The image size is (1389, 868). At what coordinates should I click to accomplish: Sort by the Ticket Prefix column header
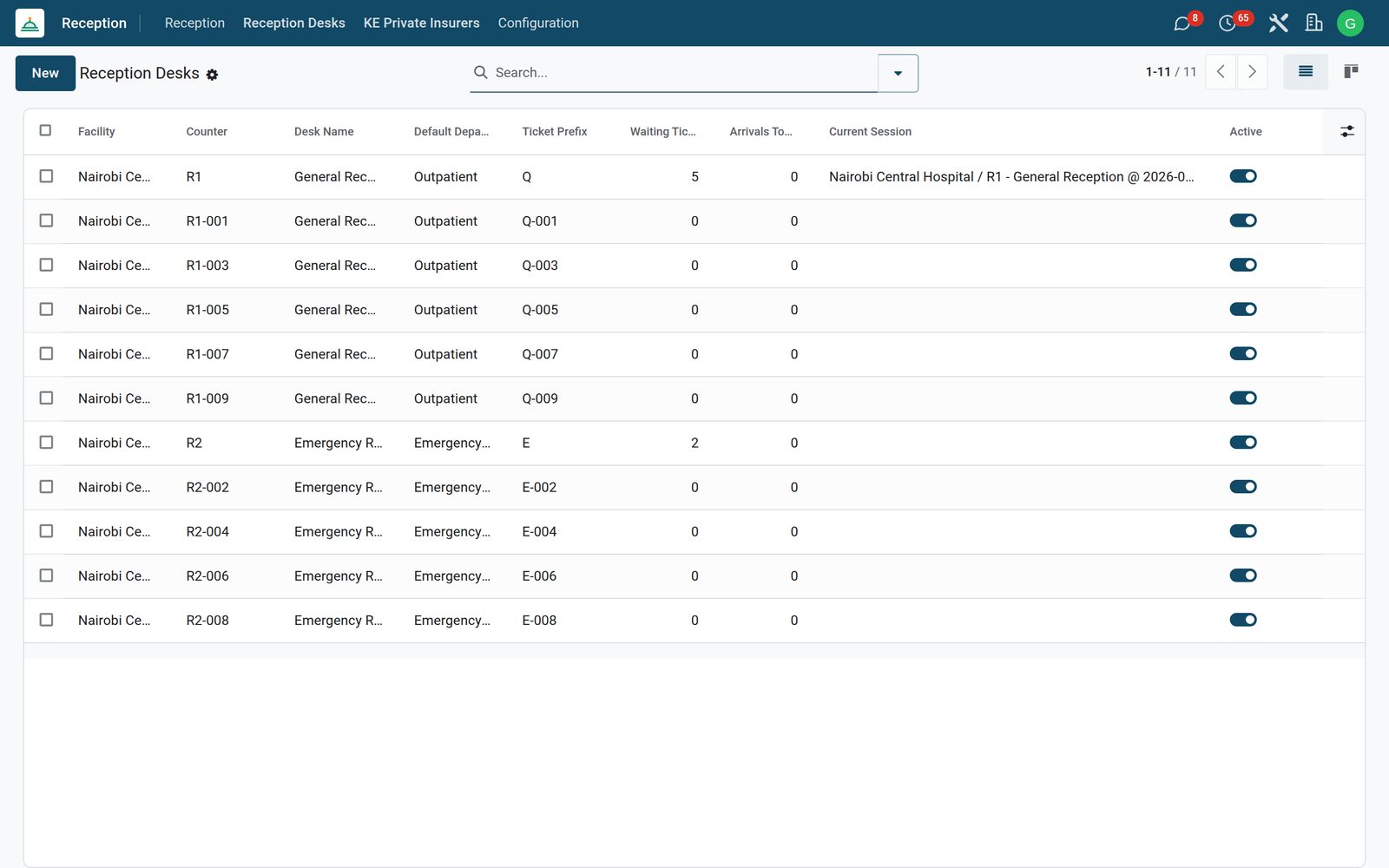pyautogui.click(x=555, y=132)
